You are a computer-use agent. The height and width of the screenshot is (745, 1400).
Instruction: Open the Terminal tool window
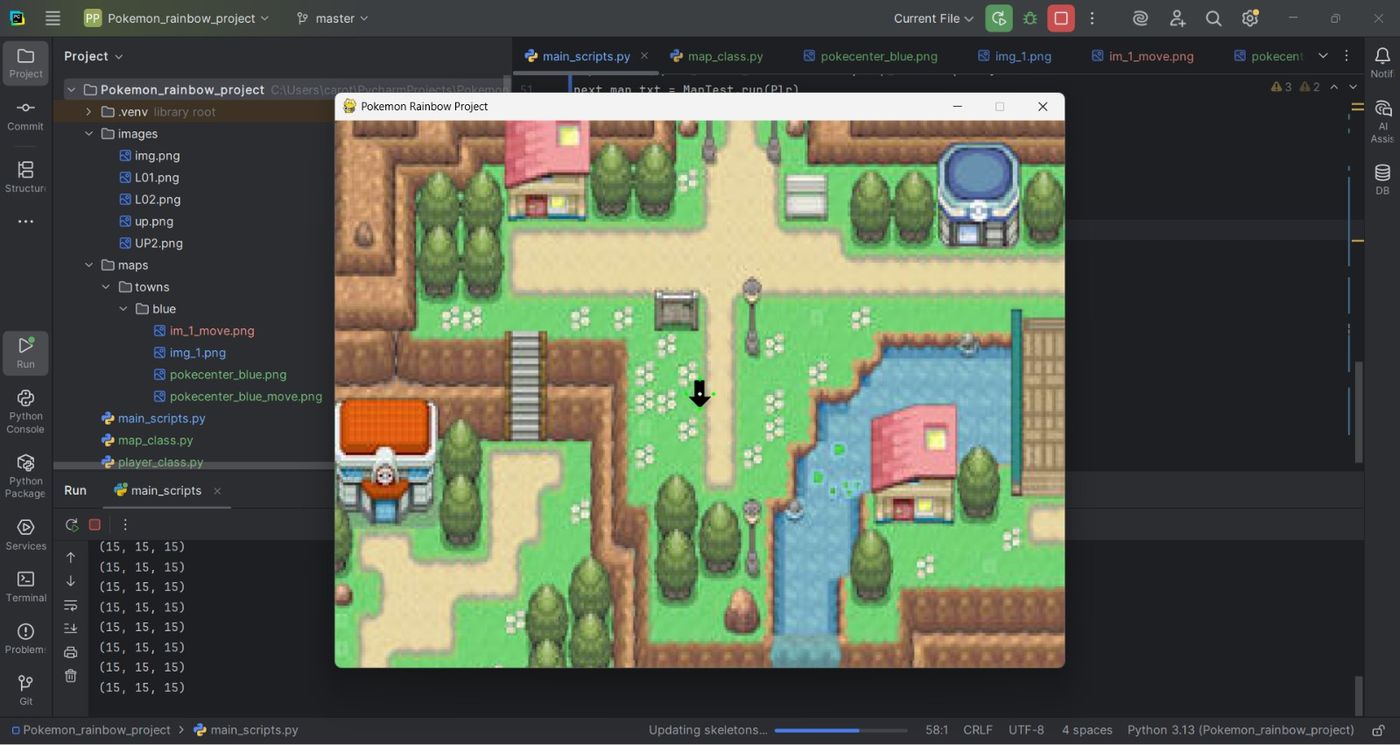coord(25,586)
